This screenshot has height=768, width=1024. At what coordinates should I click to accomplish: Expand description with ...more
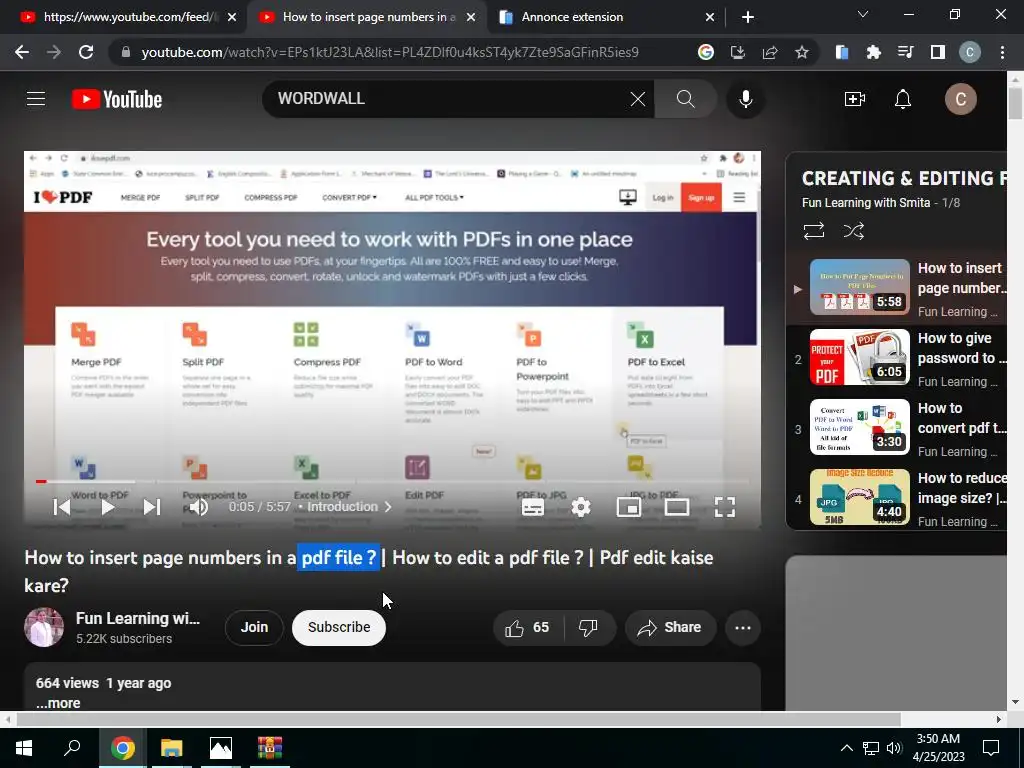(58, 703)
